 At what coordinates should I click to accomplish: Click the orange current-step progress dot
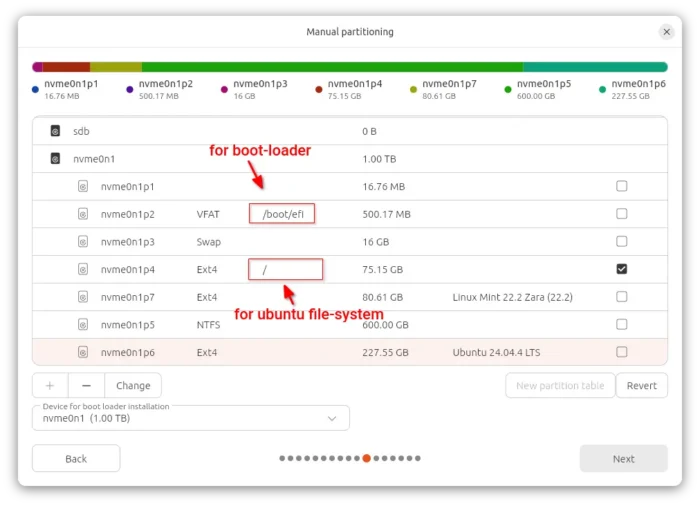(367, 459)
